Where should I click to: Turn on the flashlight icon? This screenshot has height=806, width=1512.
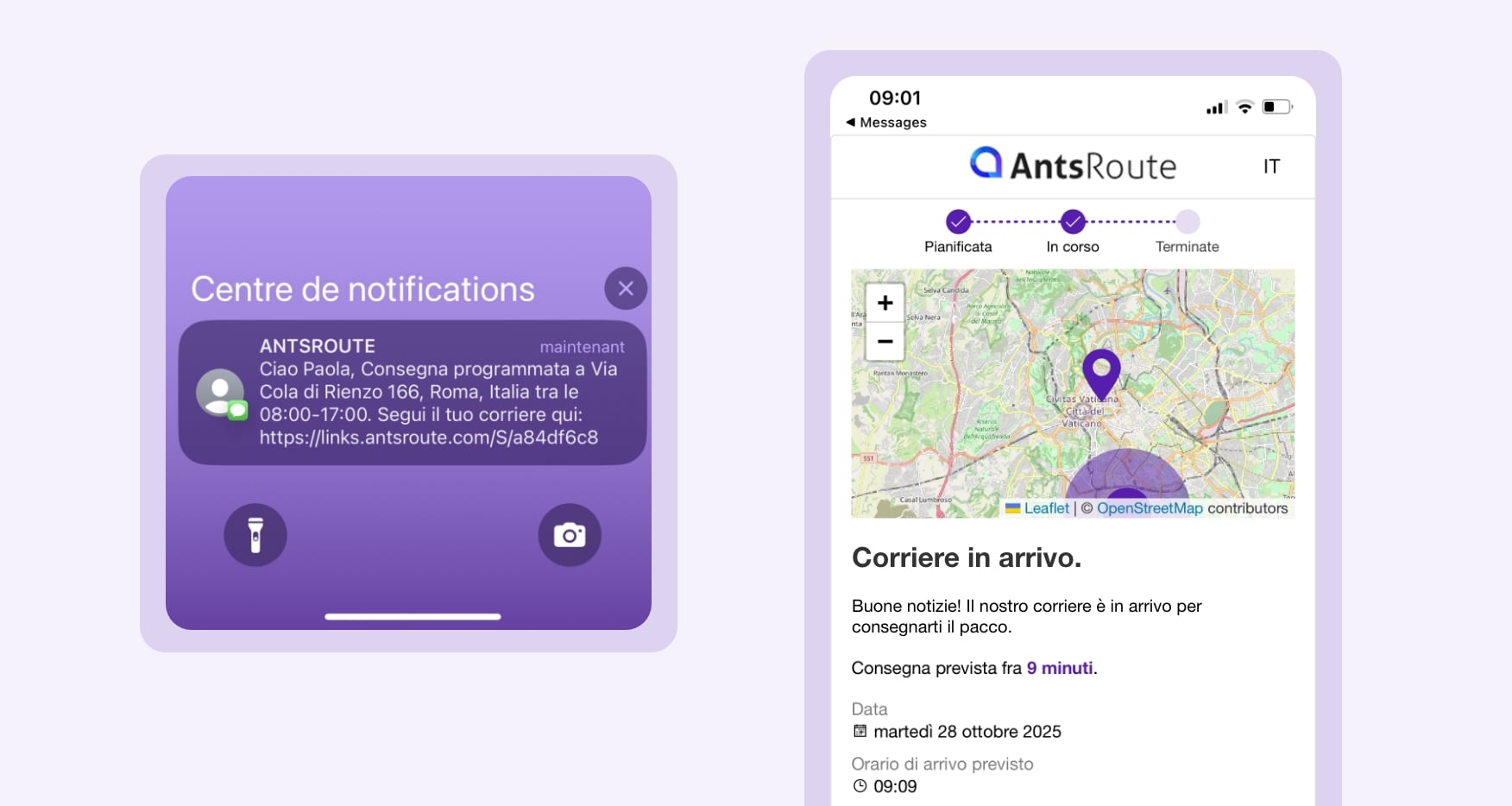coord(255,535)
